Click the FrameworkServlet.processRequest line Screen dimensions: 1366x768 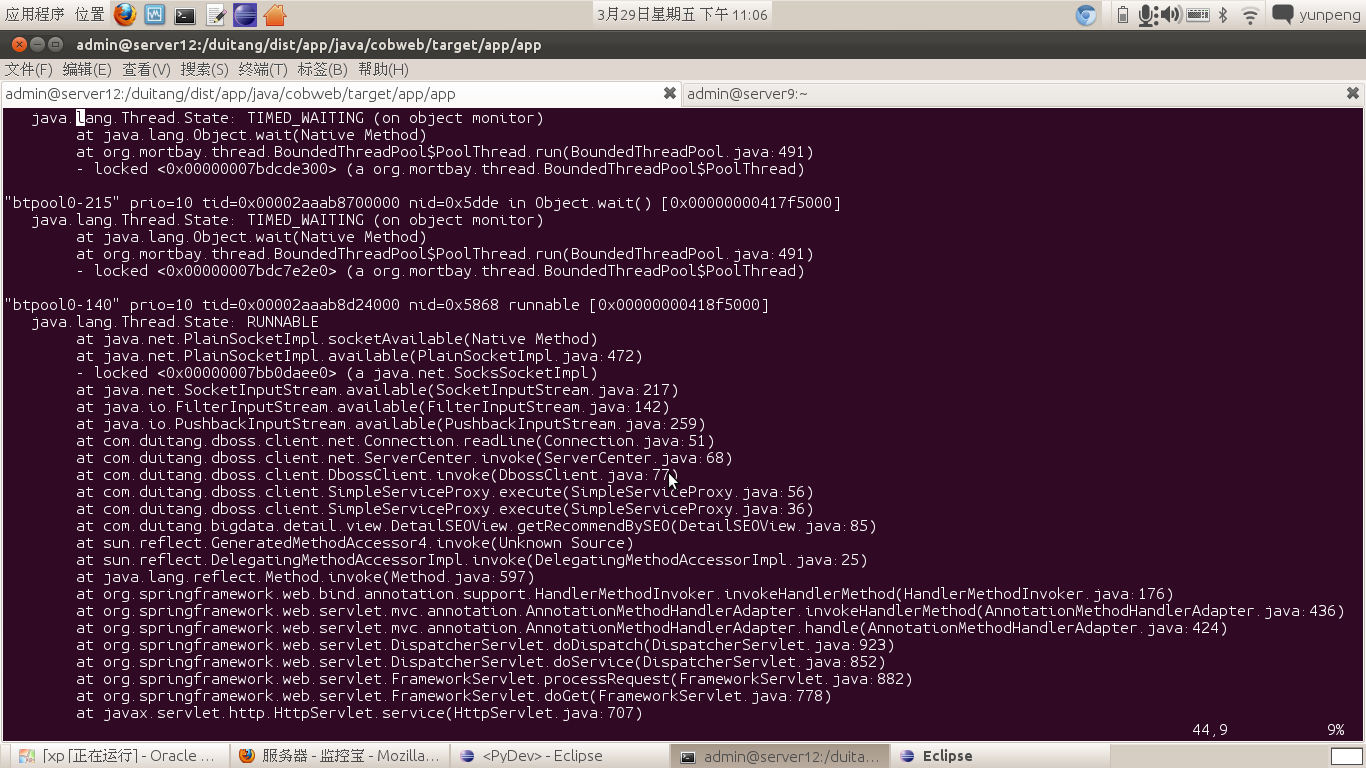[x=494, y=679]
